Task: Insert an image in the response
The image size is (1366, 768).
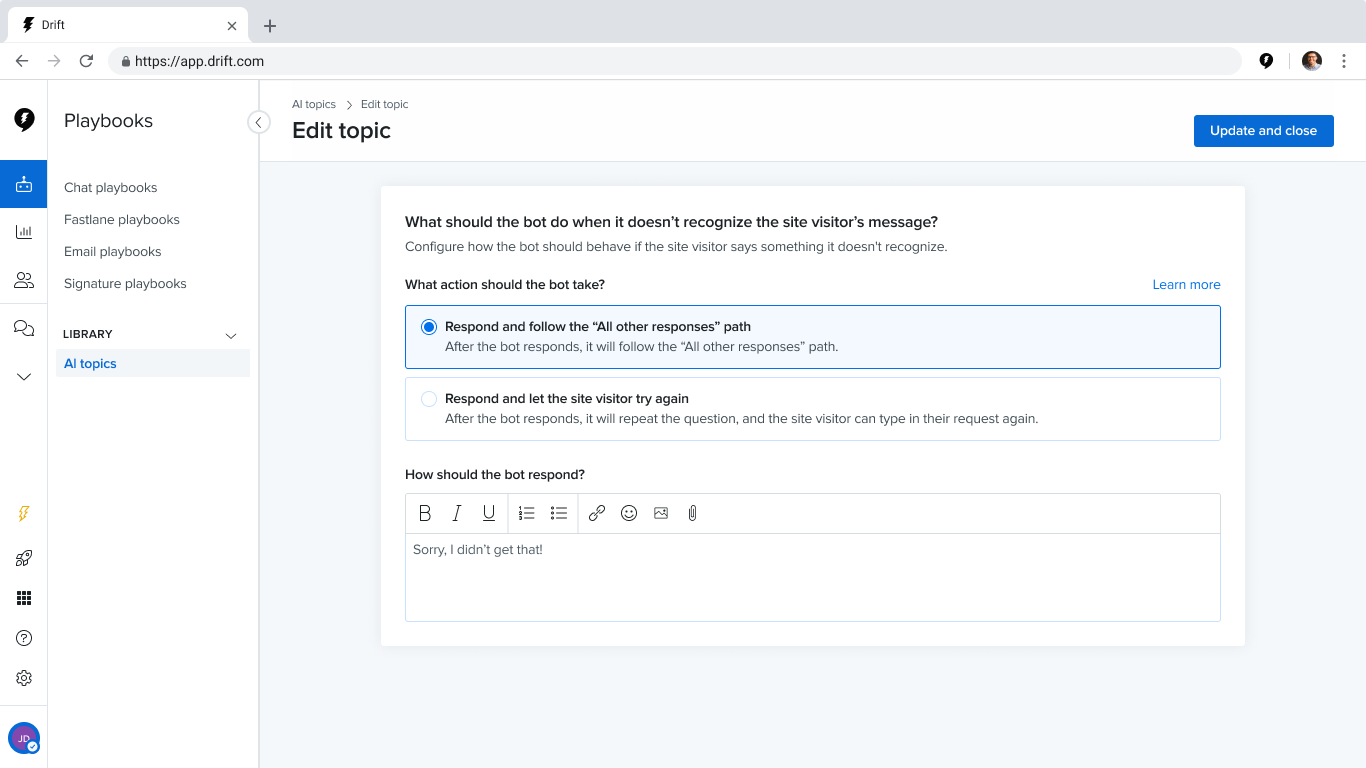Action: click(x=661, y=513)
